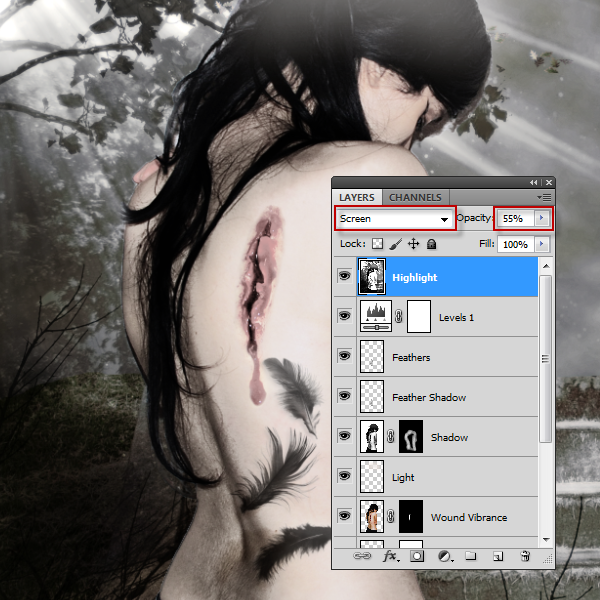600x600 pixels.
Task: Collapse the panel with double-arrow icon
Action: pyautogui.click(x=533, y=183)
